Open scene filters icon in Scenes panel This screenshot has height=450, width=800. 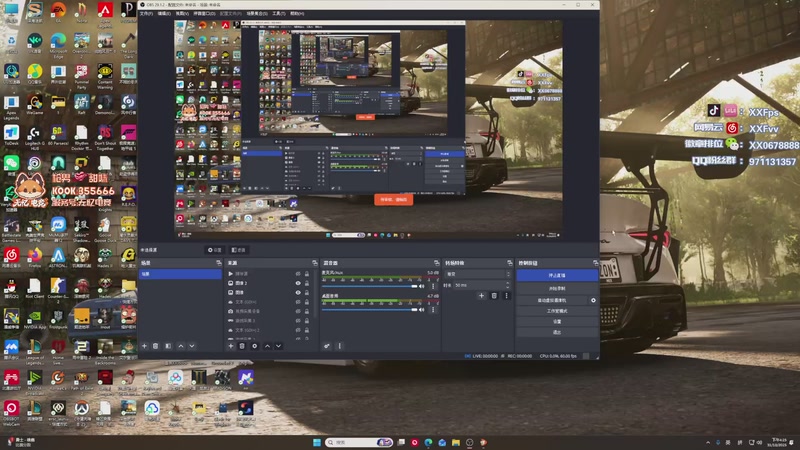168,346
